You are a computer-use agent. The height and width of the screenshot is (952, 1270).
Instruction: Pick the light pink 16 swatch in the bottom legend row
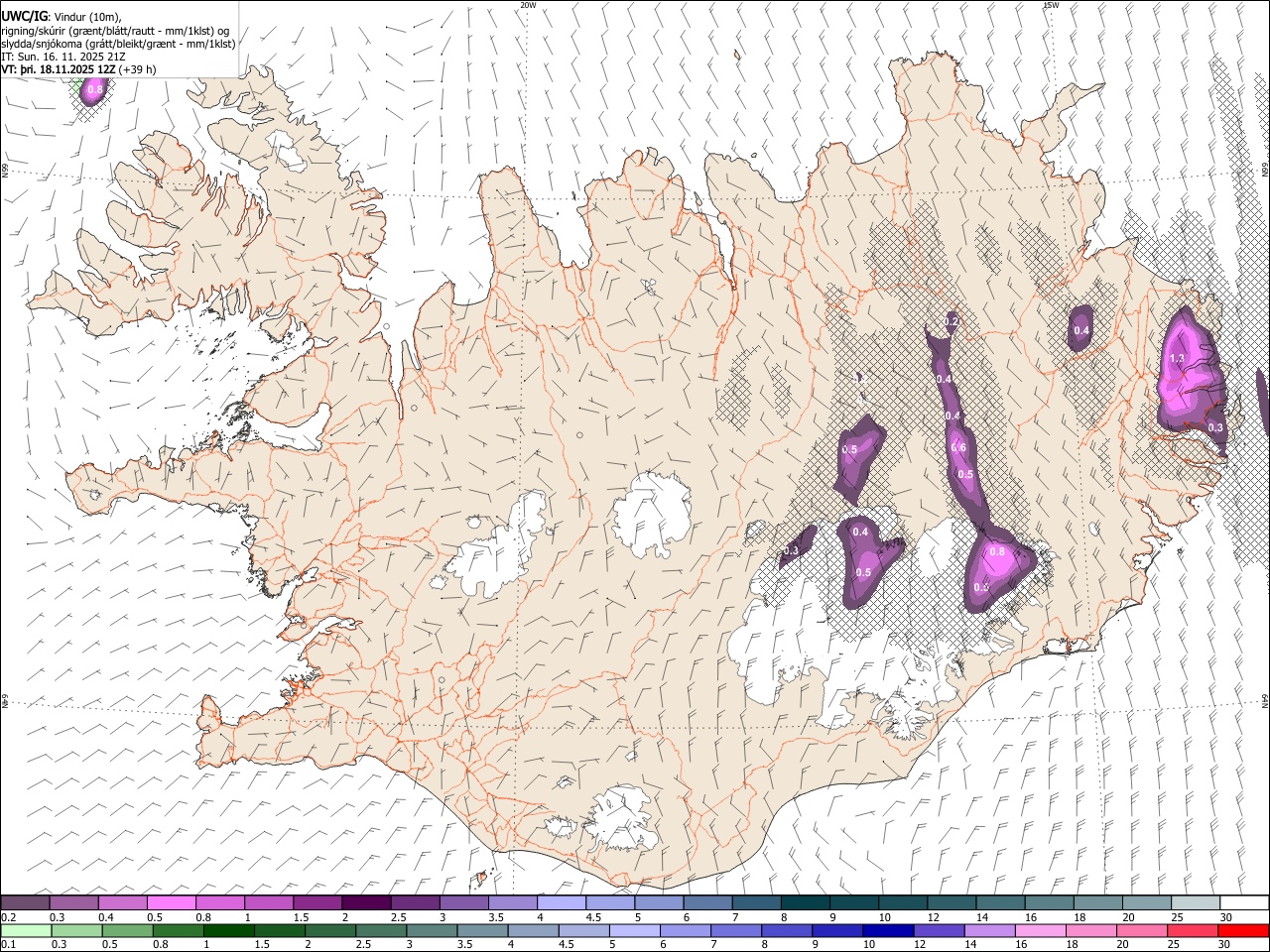(1040, 930)
